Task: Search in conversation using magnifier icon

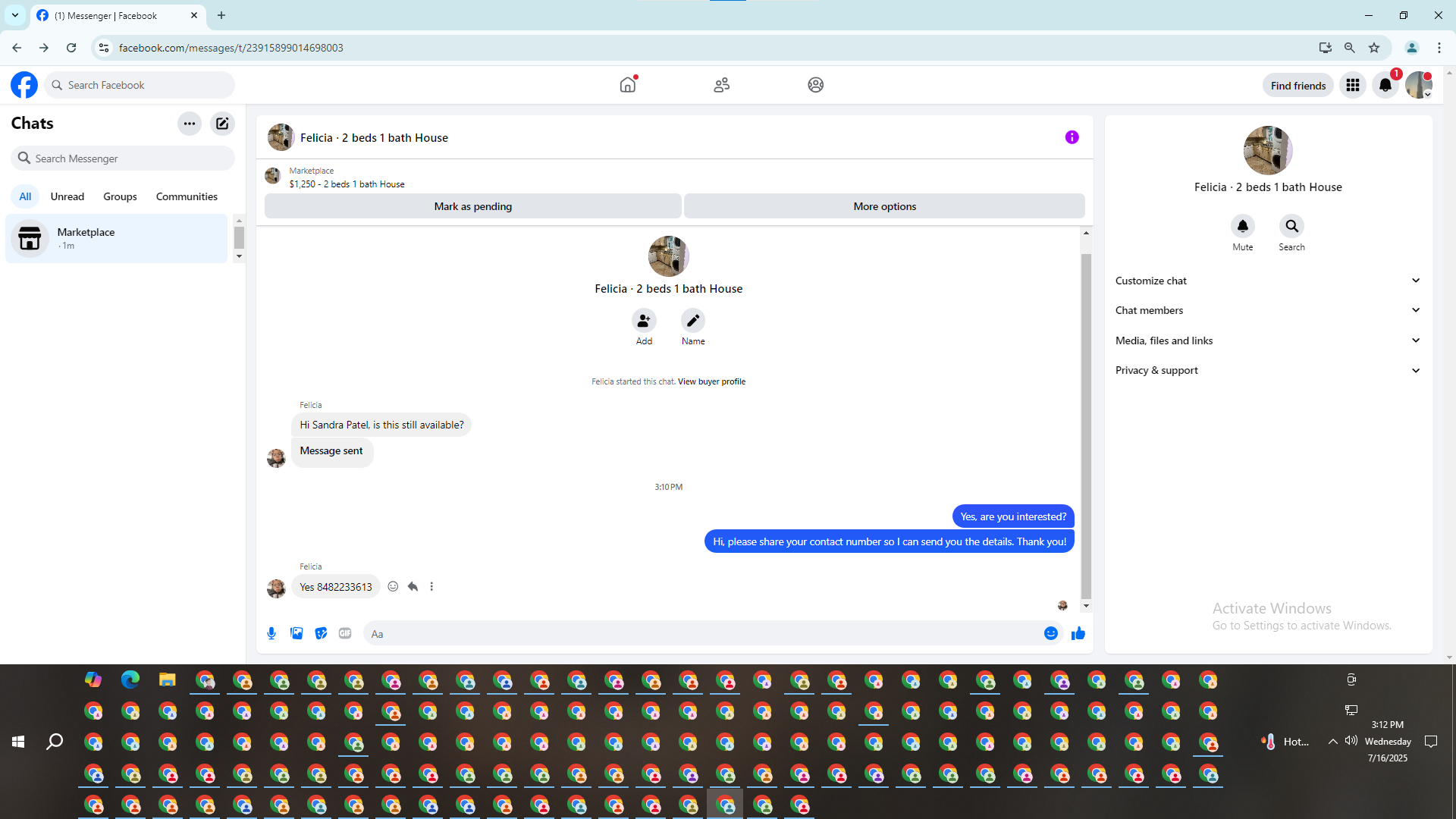Action: click(x=1291, y=226)
